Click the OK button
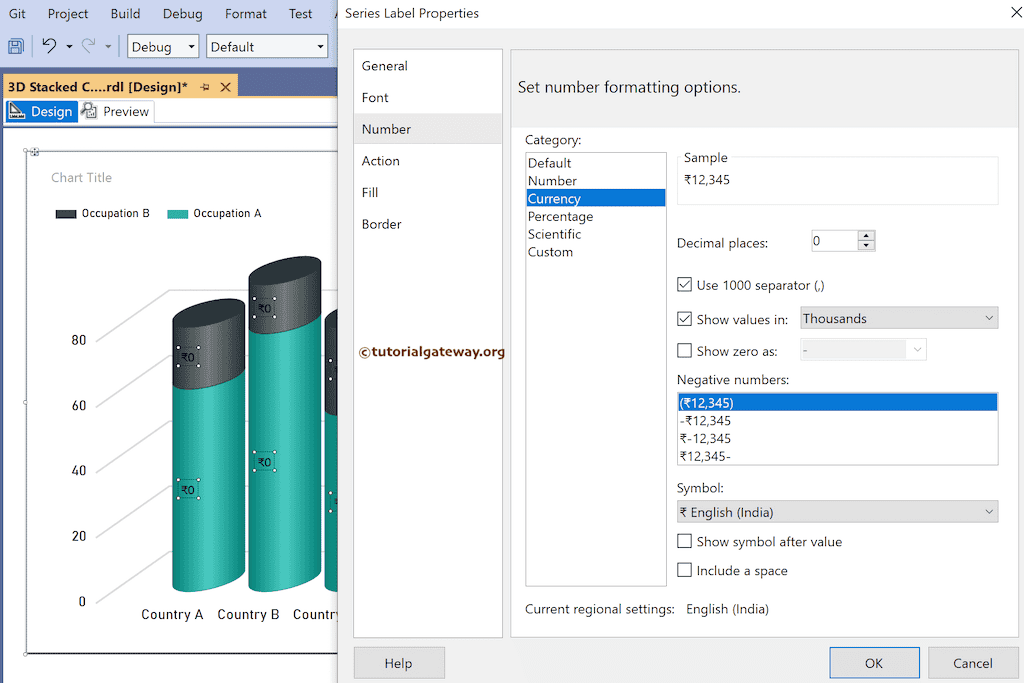This screenshot has width=1024, height=683. coord(874,663)
